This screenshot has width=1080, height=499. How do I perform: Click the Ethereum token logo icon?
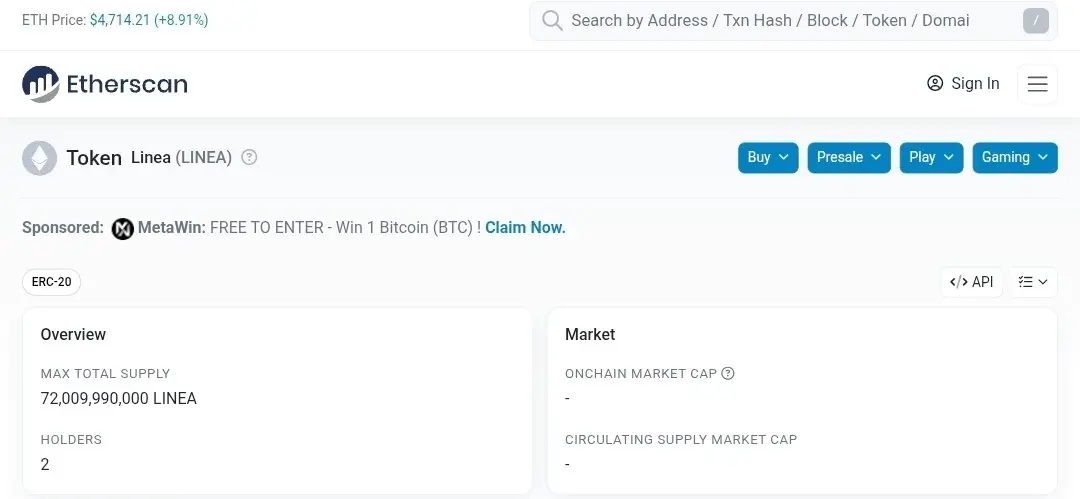pos(39,158)
